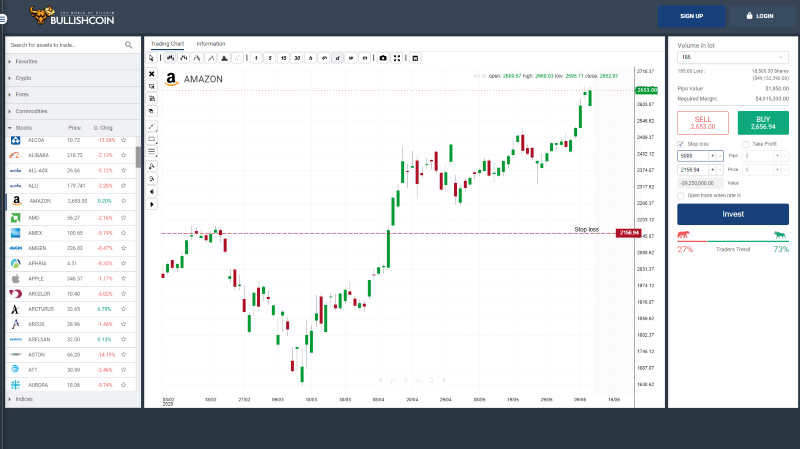800x449 pixels.
Task: Click the Search for assets to trade field
Action: (x=66, y=45)
